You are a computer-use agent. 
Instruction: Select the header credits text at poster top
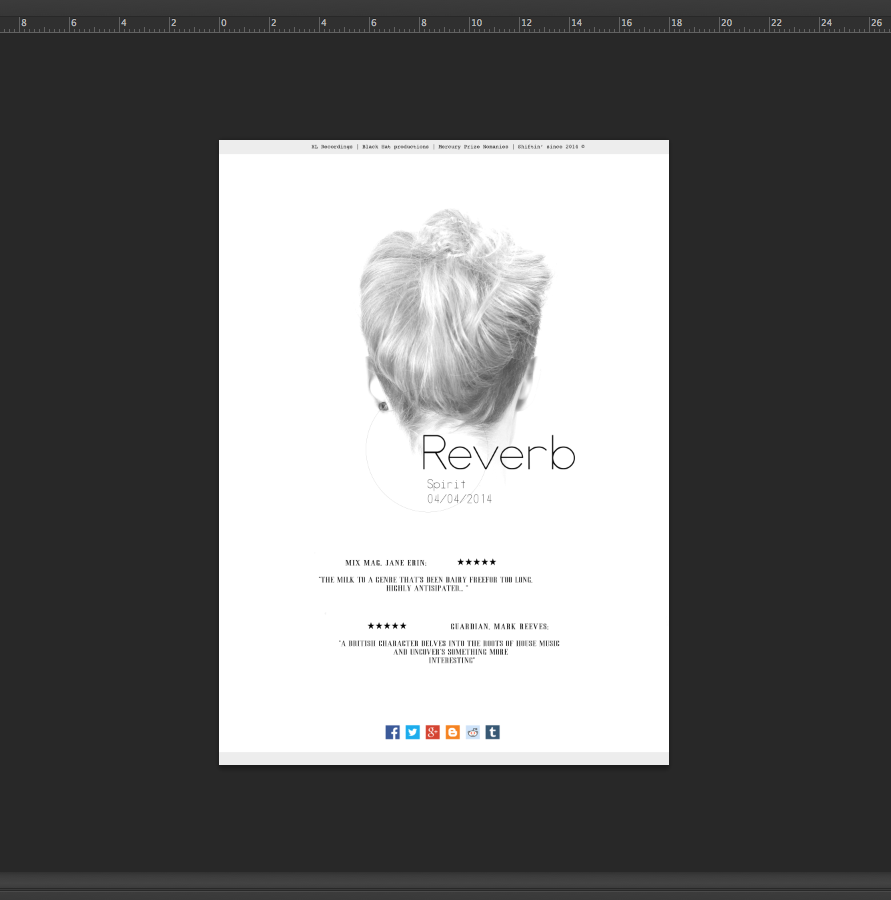[x=448, y=147]
